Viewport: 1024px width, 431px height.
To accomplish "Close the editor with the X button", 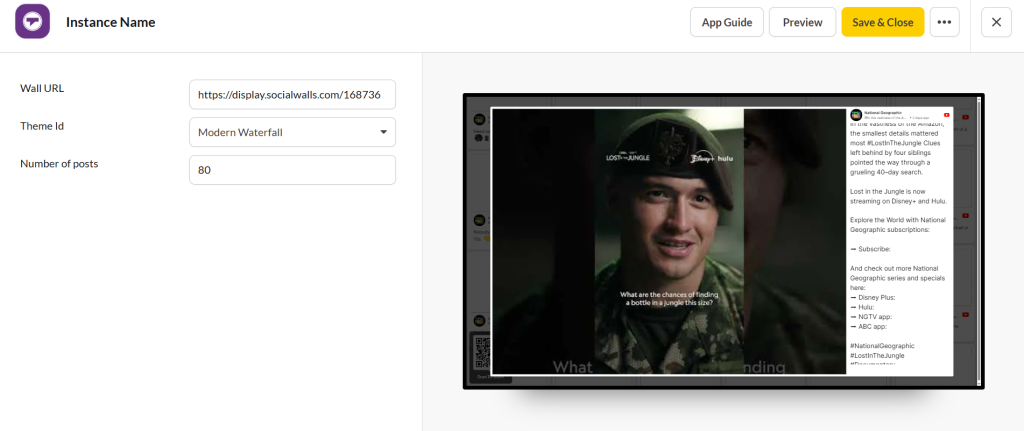I will [996, 22].
